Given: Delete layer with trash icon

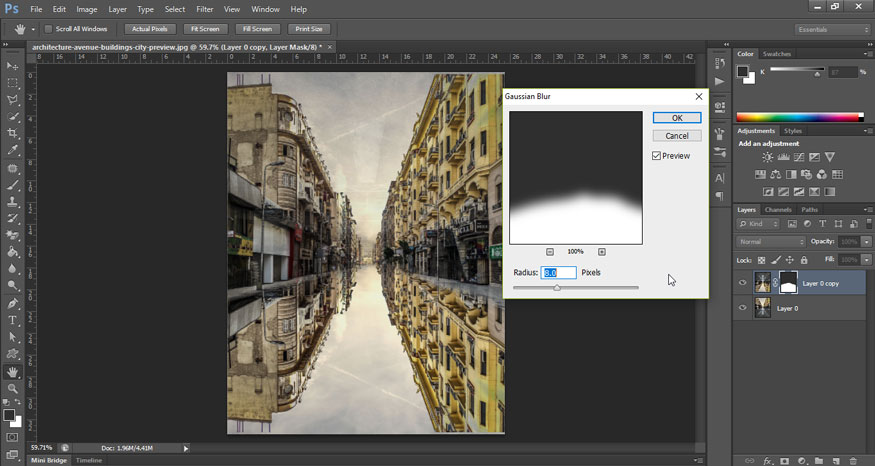Looking at the screenshot, I should [853, 461].
